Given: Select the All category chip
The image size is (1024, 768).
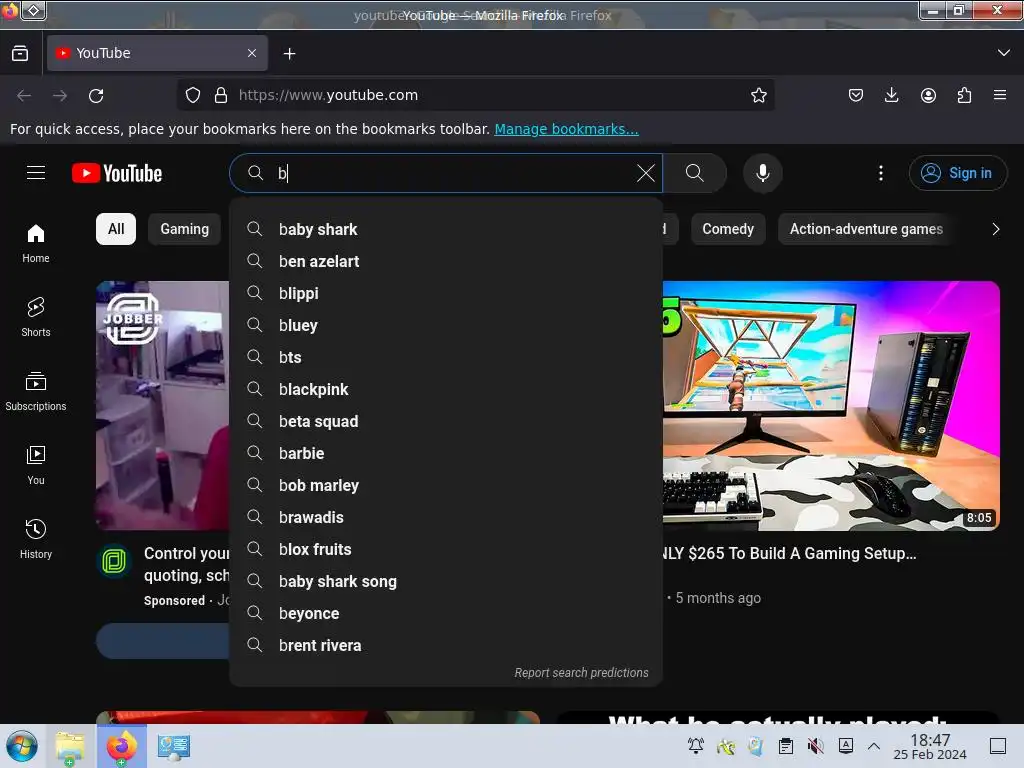Looking at the screenshot, I should click(x=116, y=229).
